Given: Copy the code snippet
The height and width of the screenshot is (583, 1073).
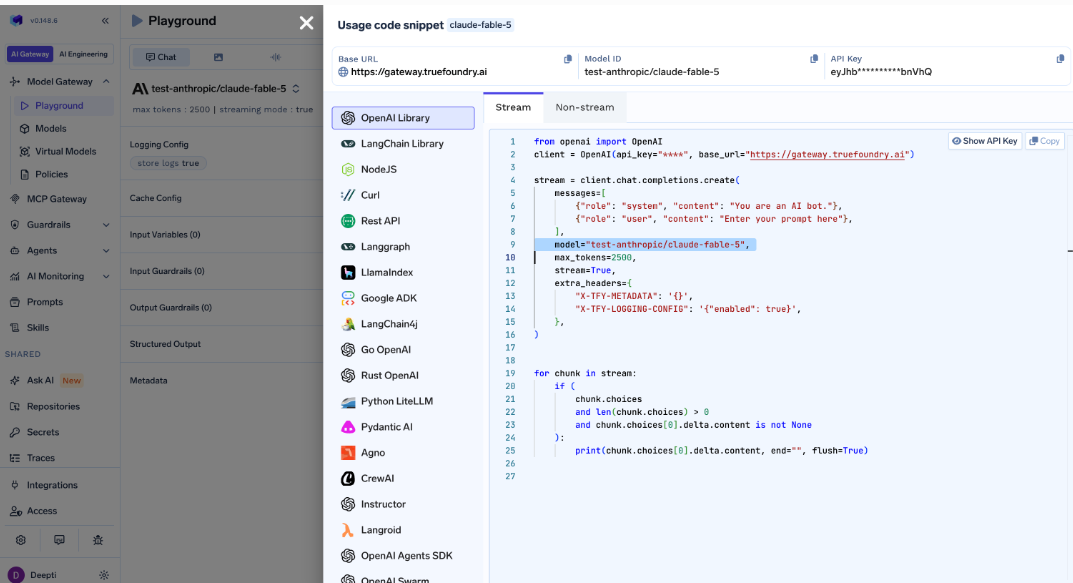Looking at the screenshot, I should pos(1044,141).
